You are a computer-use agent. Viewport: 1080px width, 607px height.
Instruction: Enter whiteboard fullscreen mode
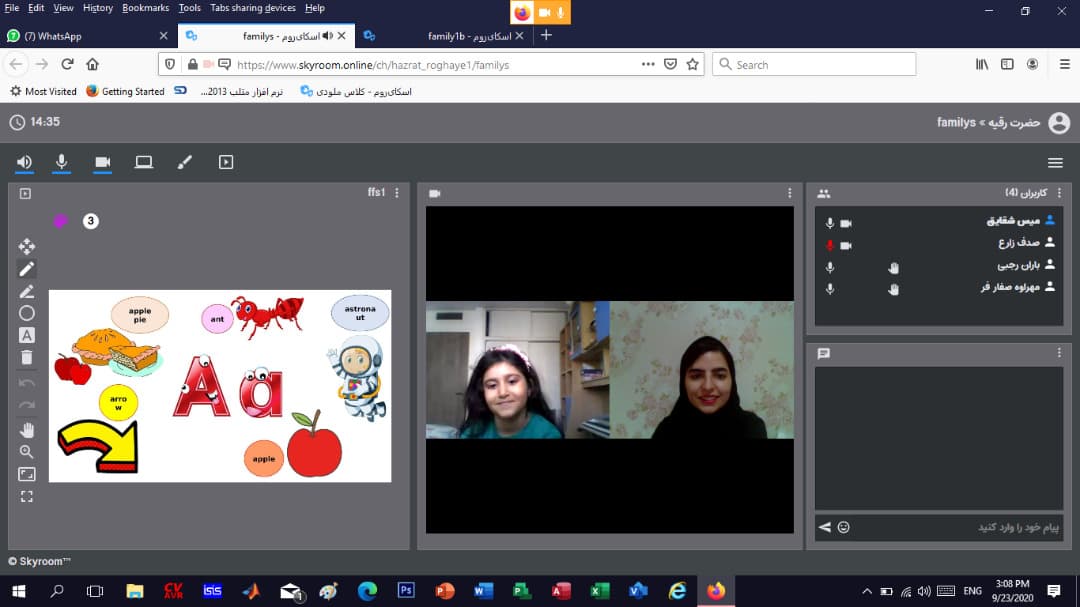click(x=27, y=496)
